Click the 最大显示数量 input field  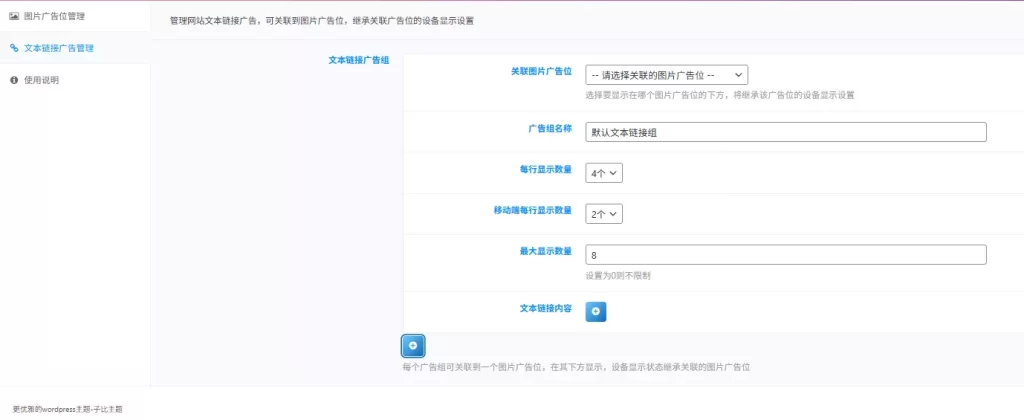pyautogui.click(x=786, y=255)
